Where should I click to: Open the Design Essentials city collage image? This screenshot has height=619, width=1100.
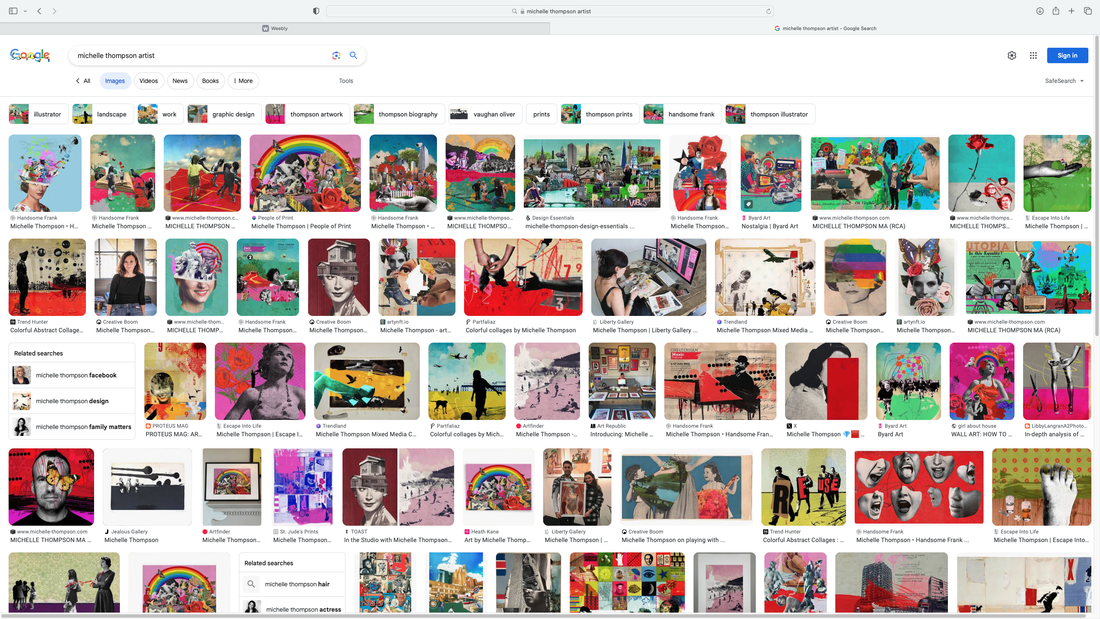click(x=591, y=173)
